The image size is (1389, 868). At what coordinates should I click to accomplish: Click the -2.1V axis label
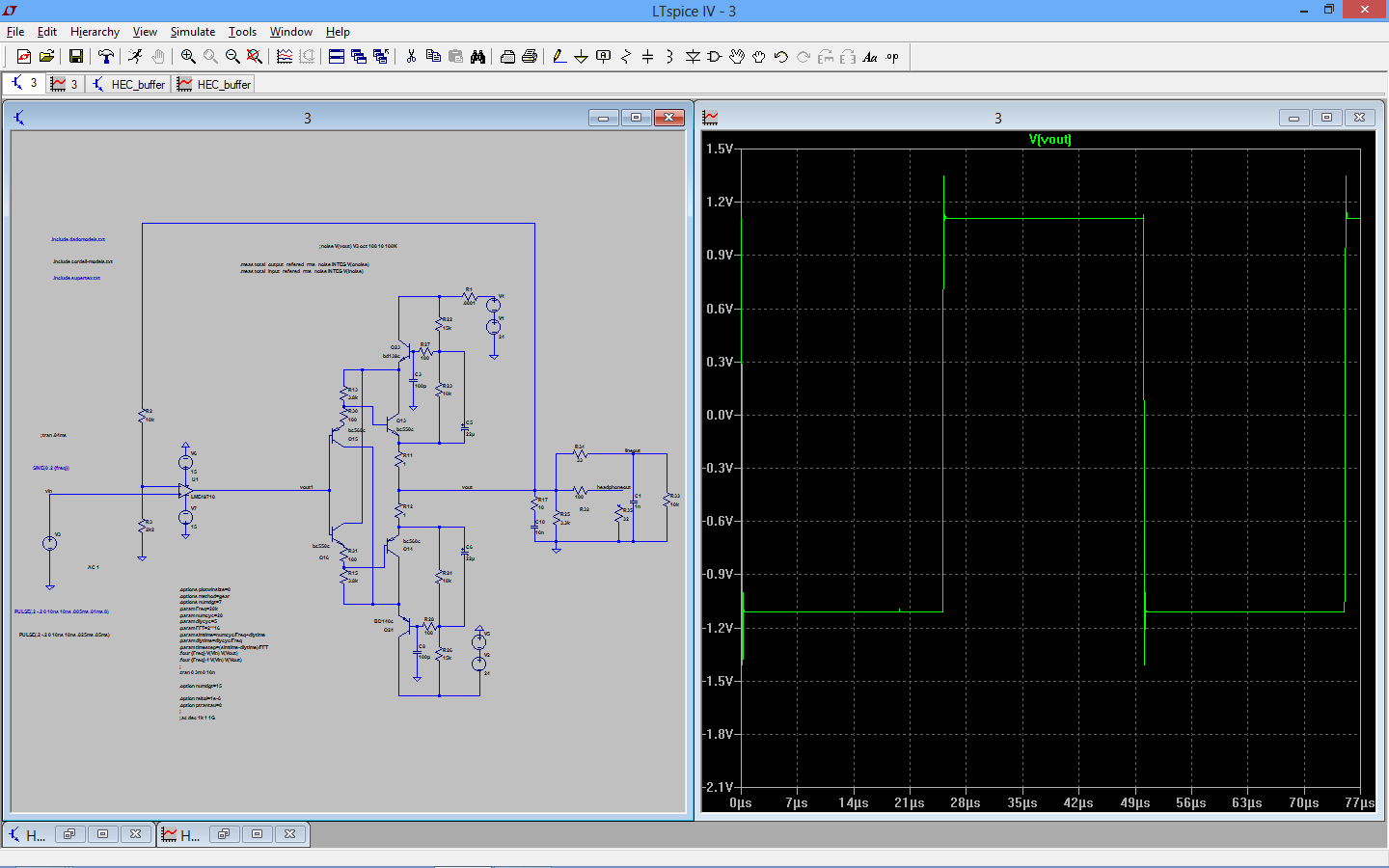pyautogui.click(x=718, y=787)
